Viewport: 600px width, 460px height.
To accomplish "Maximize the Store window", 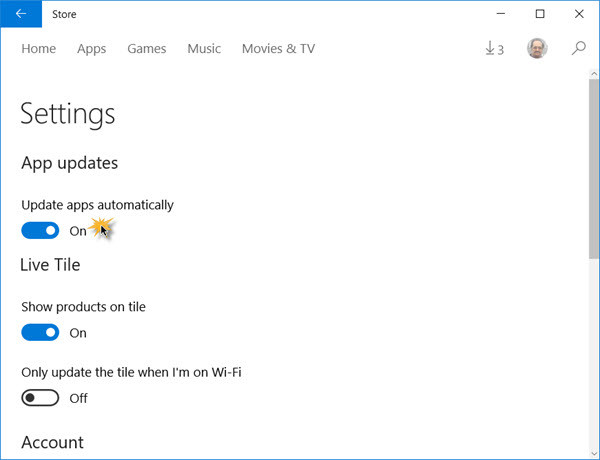I will pos(540,14).
